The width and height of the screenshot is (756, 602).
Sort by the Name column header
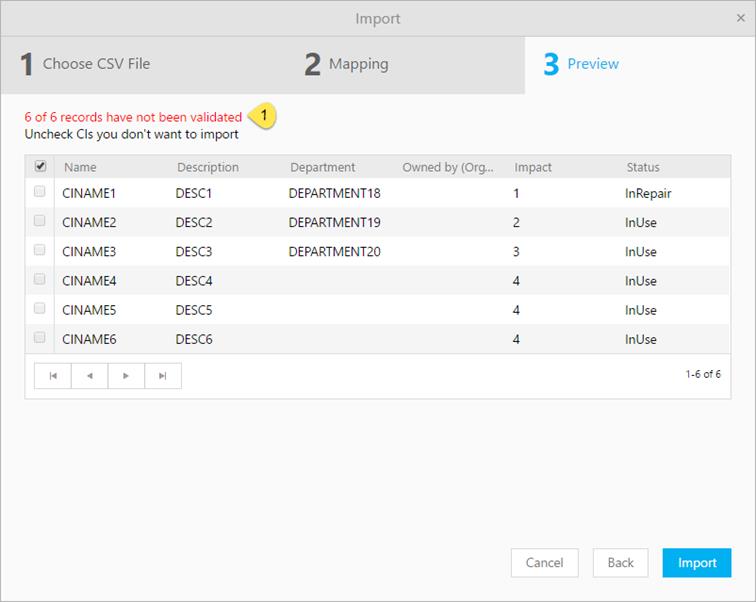pyautogui.click(x=80, y=167)
